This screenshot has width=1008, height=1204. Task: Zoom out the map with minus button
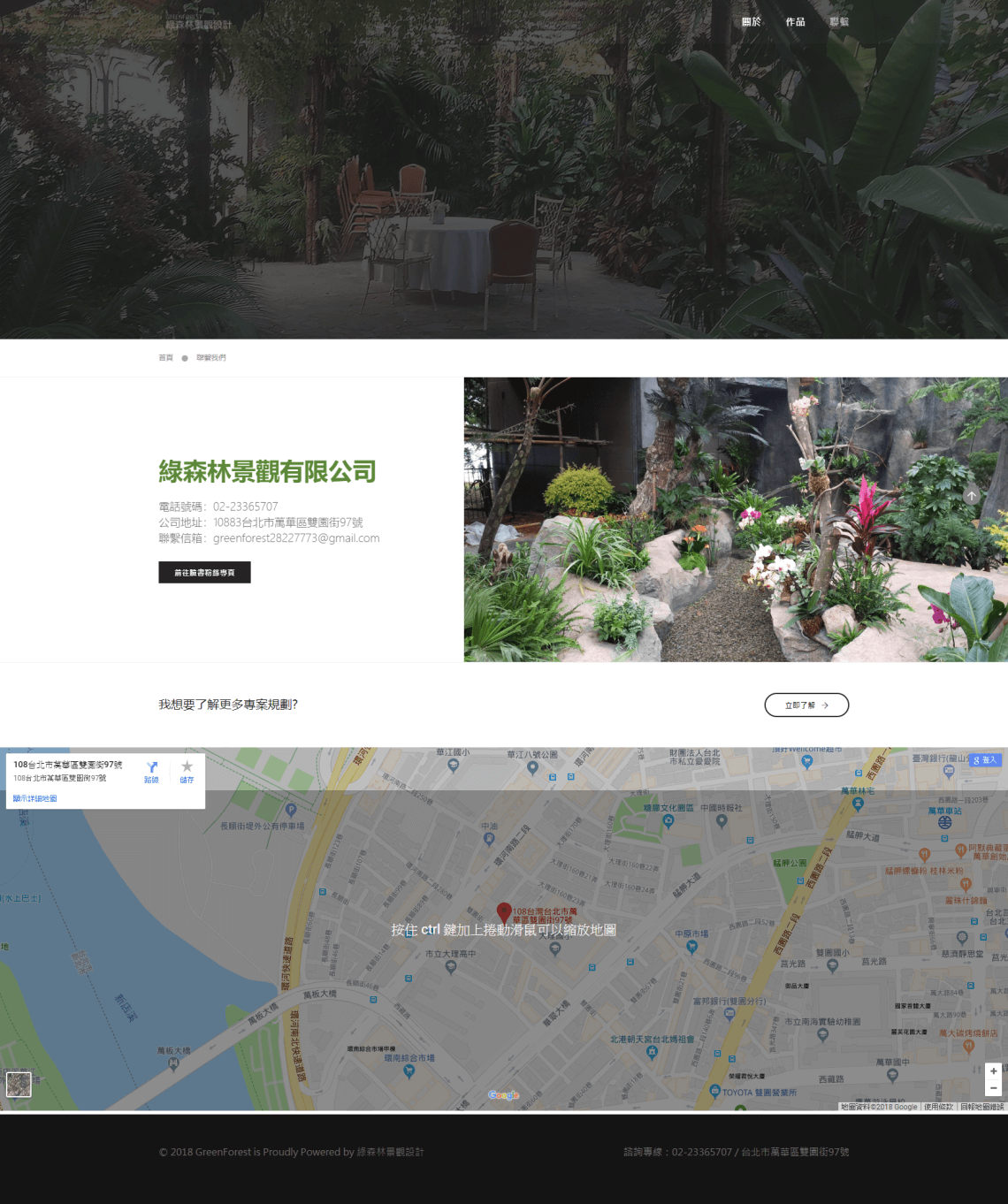993,1088
